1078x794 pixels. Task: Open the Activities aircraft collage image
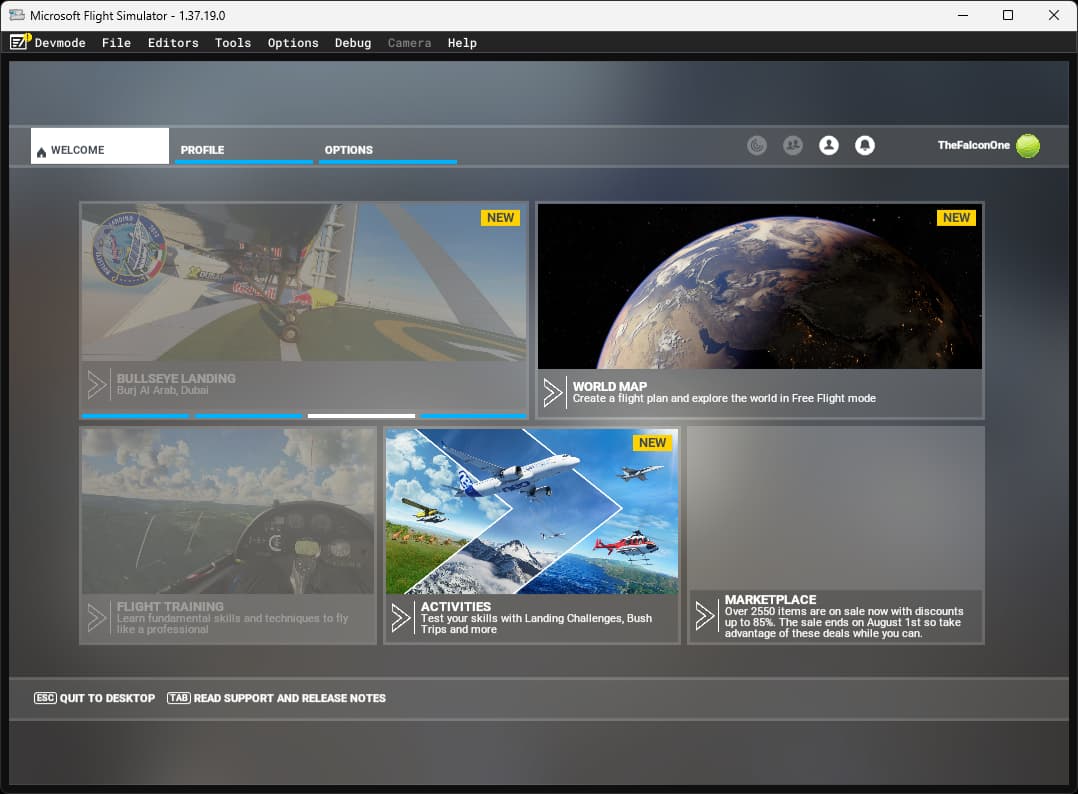pyautogui.click(x=532, y=511)
